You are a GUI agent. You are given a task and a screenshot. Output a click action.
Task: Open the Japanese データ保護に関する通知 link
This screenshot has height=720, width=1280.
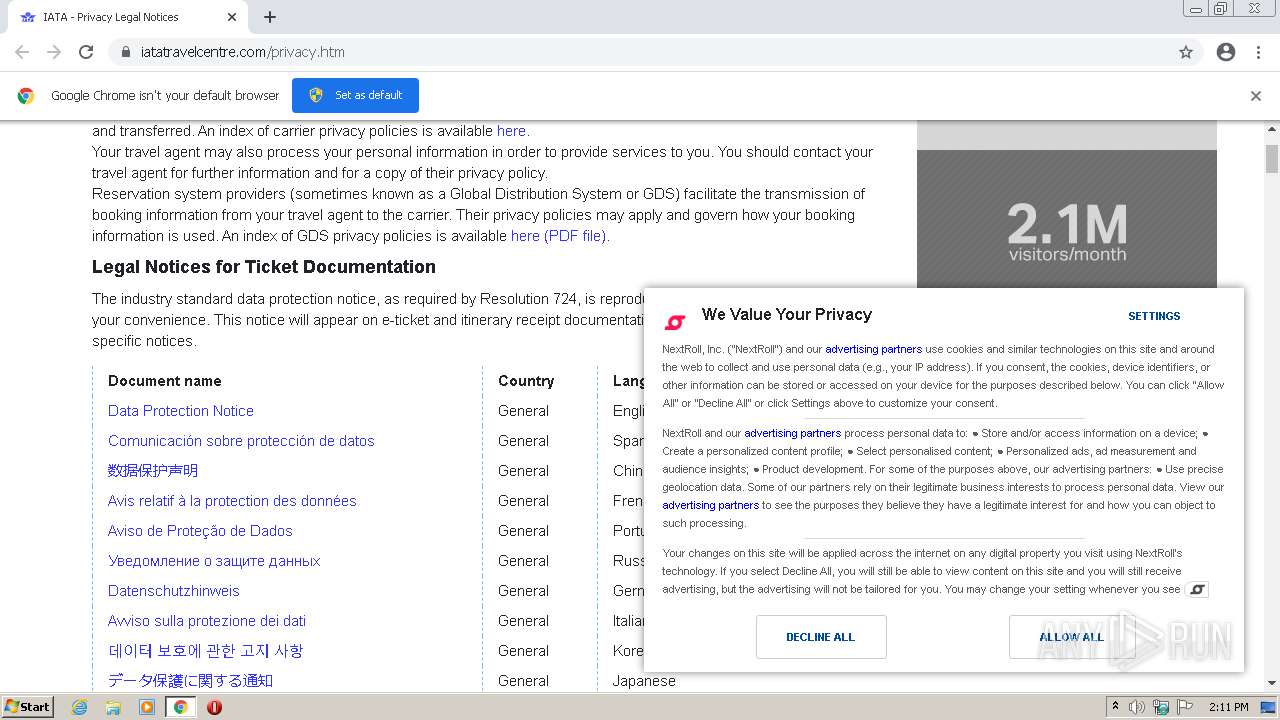[190, 681]
